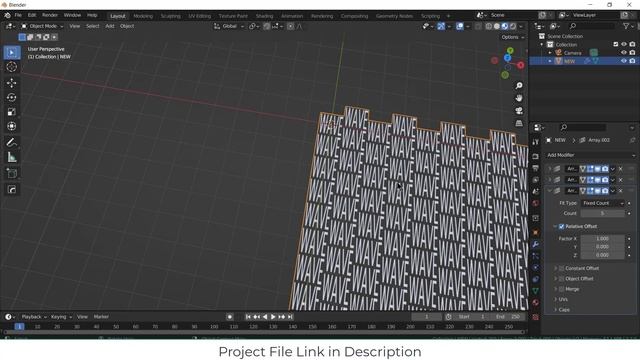Enable the Constant Offset checkbox
The image size is (640, 360).
562,269
